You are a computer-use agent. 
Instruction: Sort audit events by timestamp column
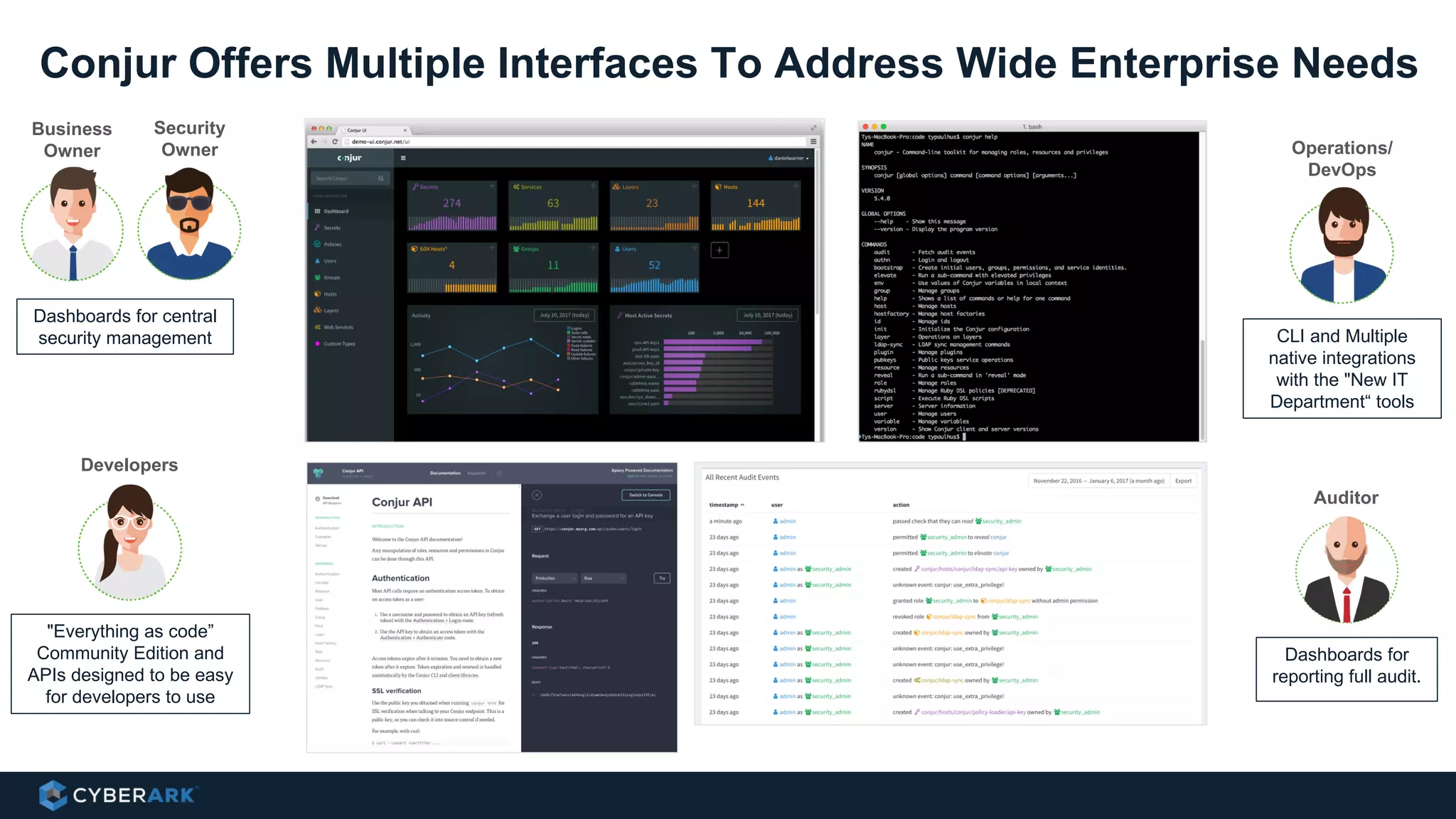coord(726,505)
